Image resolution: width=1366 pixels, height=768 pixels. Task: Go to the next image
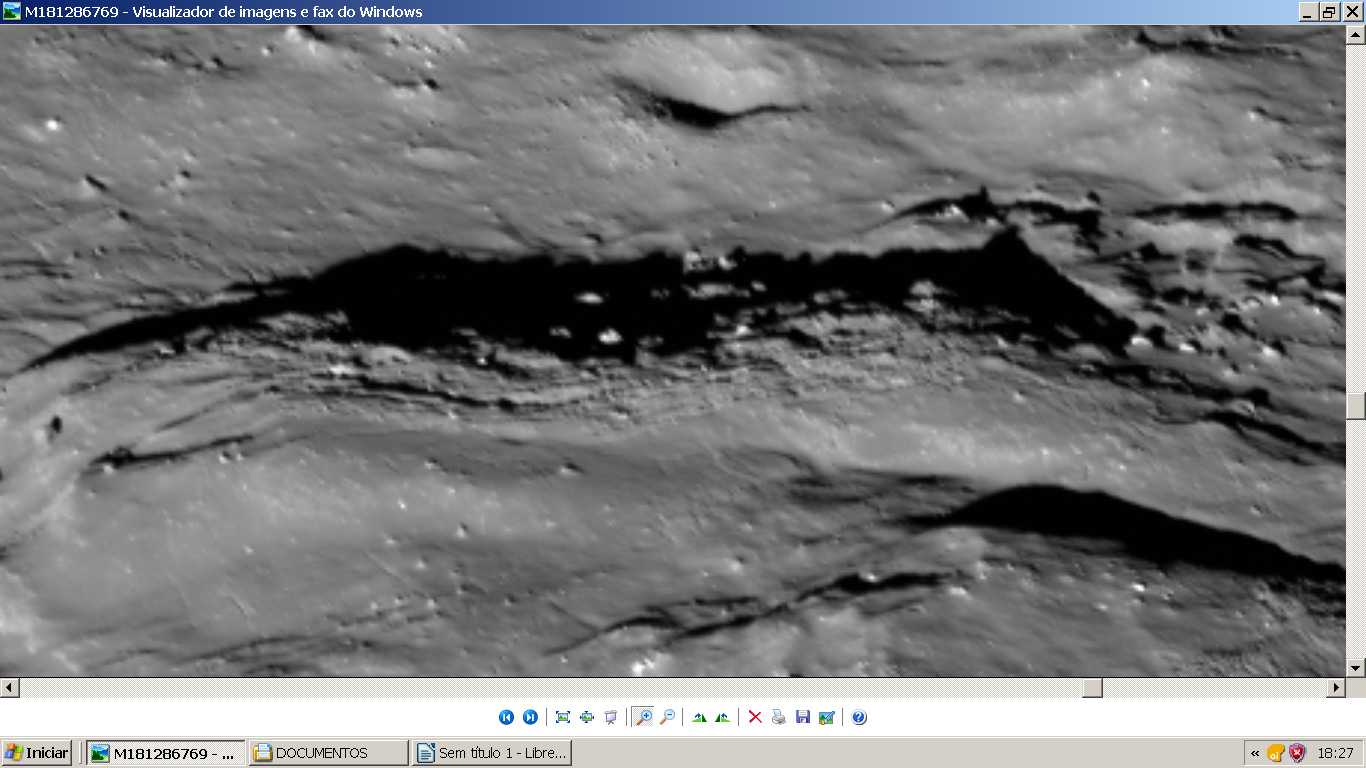click(530, 717)
